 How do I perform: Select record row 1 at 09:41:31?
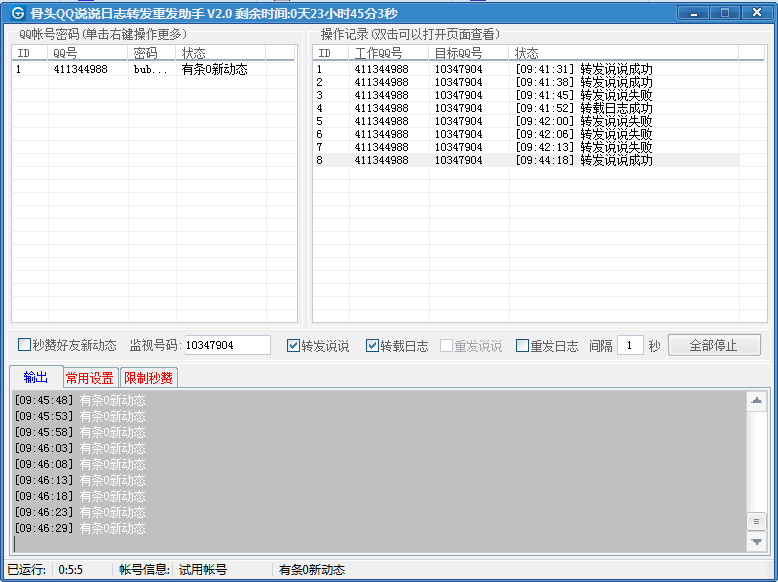coord(526,69)
